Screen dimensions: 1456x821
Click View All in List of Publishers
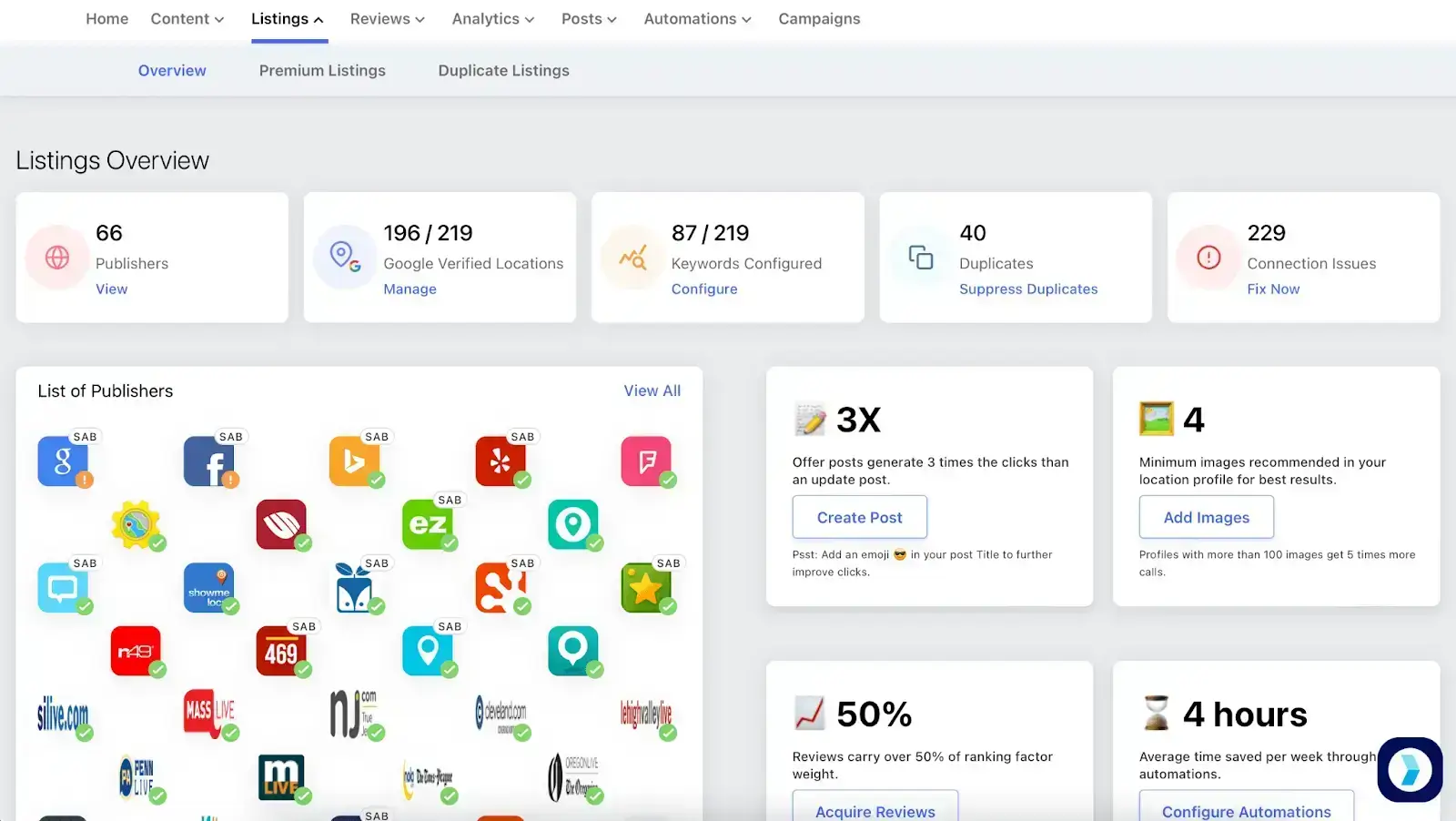click(x=652, y=390)
